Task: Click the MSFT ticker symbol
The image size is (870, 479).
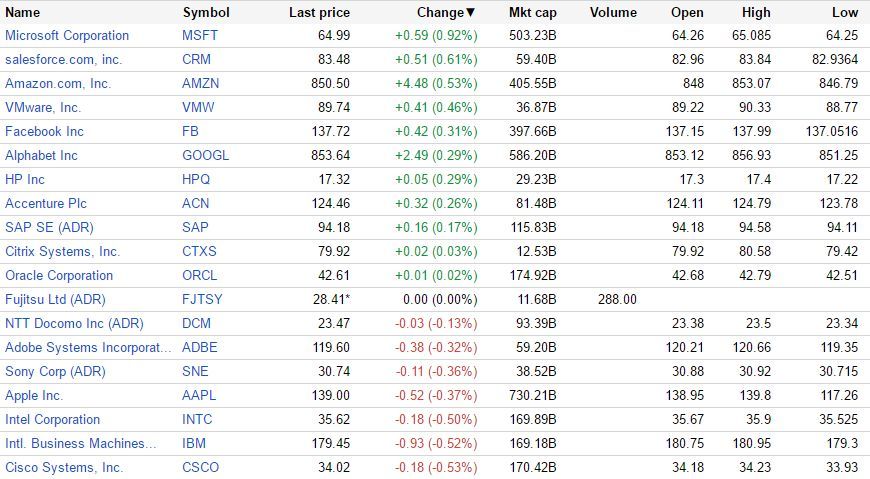Action: coord(198,35)
